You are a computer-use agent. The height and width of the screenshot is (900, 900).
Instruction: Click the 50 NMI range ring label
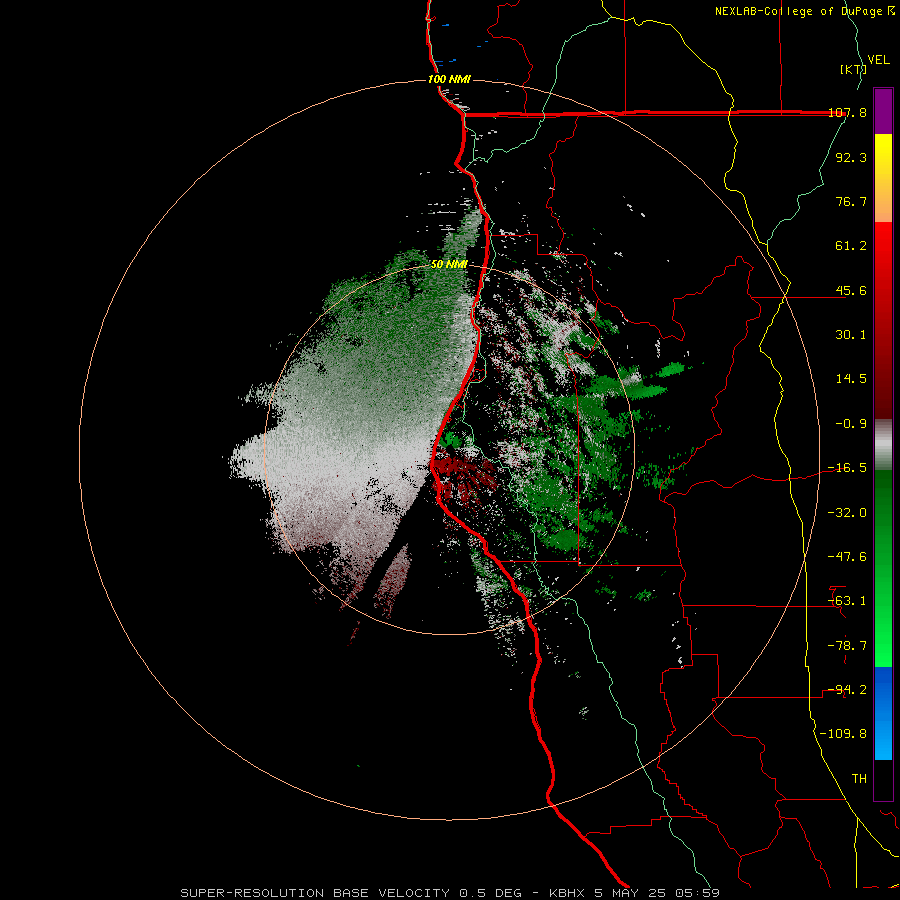449,264
